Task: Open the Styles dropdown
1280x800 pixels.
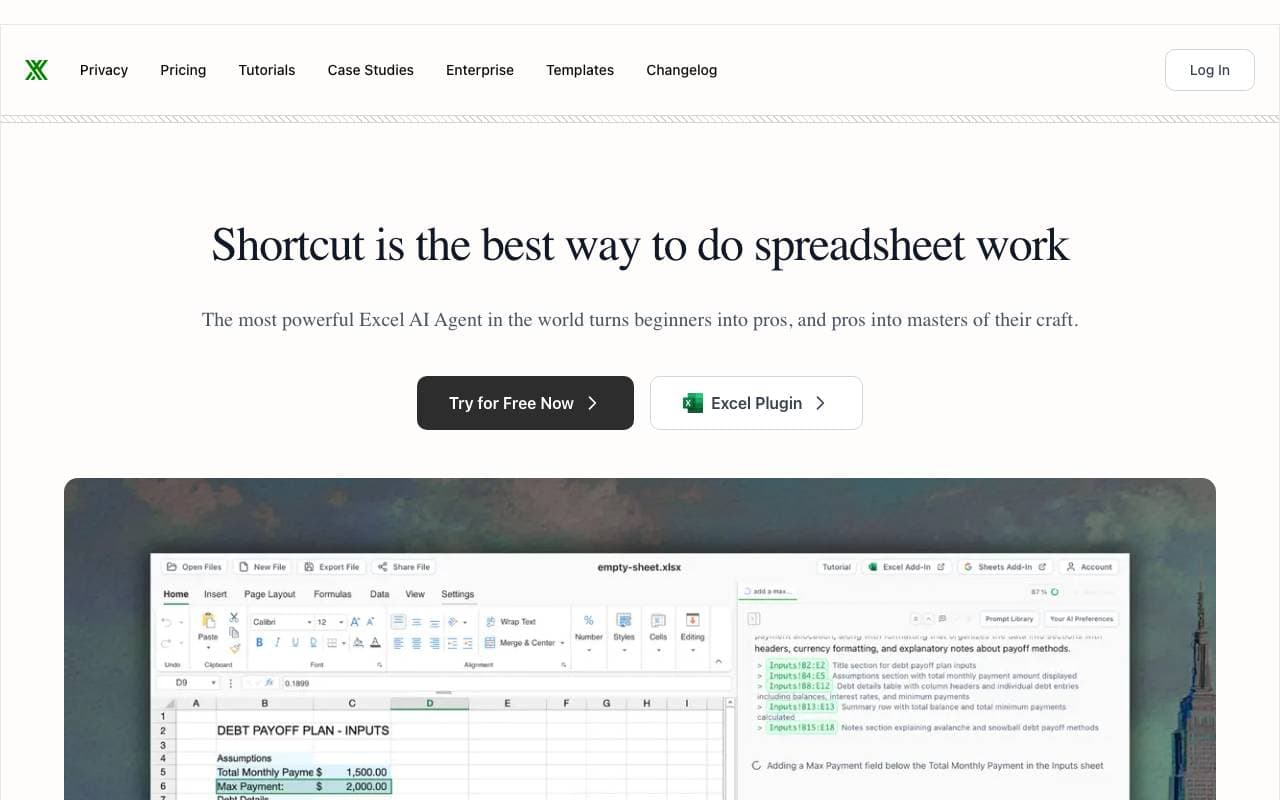Action: point(624,634)
